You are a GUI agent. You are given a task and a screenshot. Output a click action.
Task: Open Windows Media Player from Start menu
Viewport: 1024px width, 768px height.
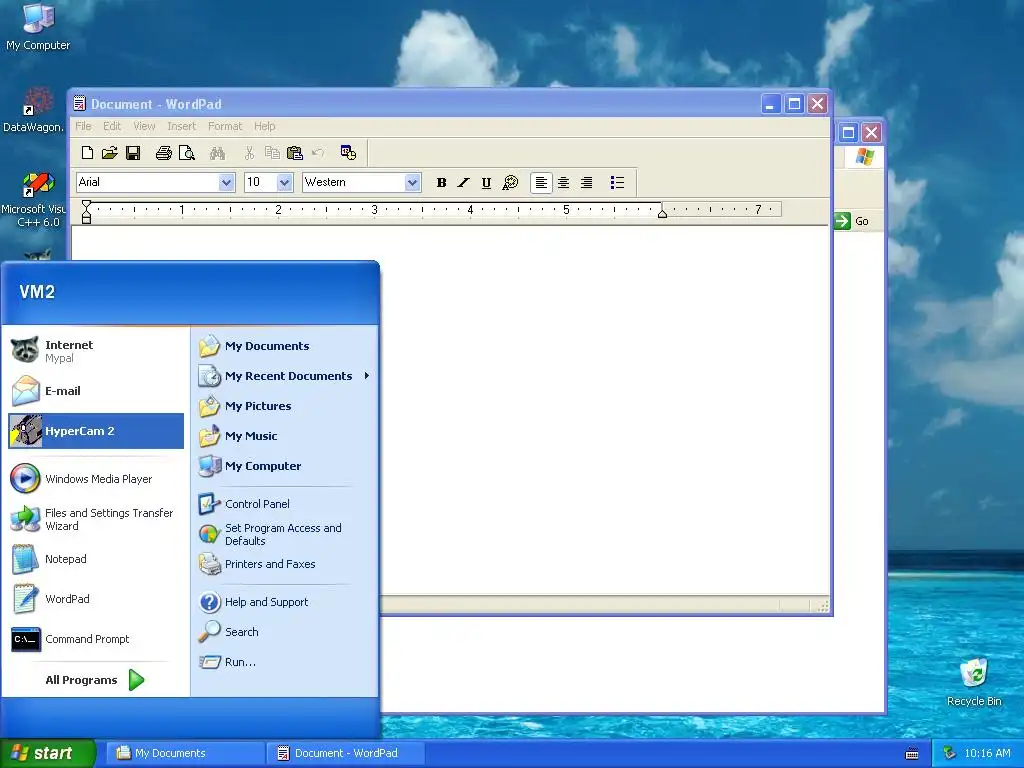pyautogui.click(x=95, y=479)
